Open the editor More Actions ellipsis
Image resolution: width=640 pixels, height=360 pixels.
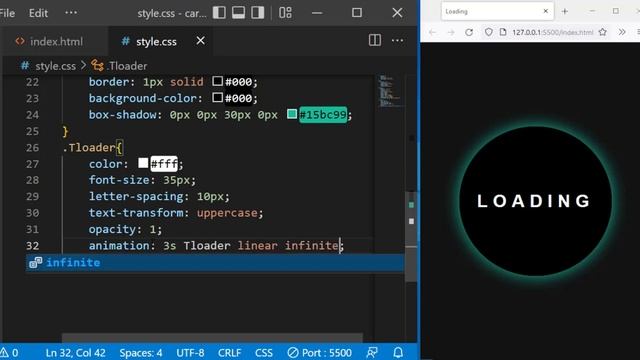point(398,40)
